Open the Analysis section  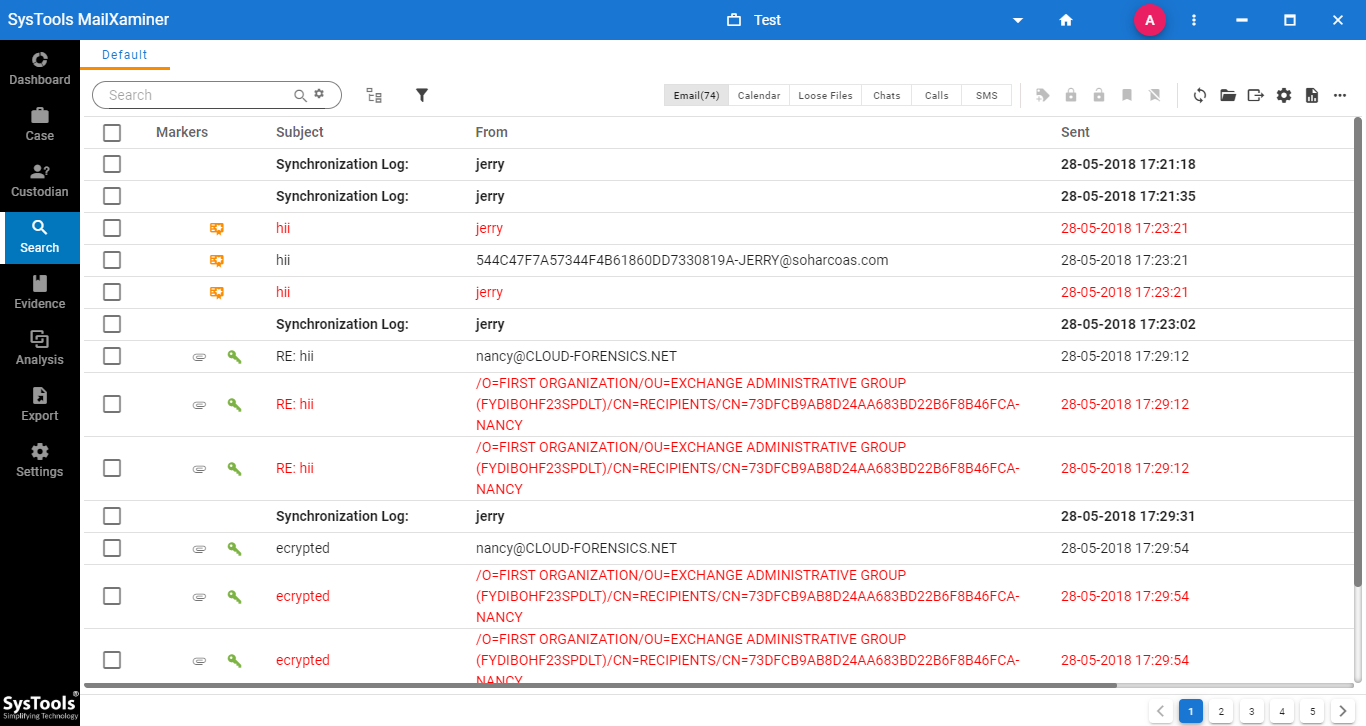click(40, 348)
